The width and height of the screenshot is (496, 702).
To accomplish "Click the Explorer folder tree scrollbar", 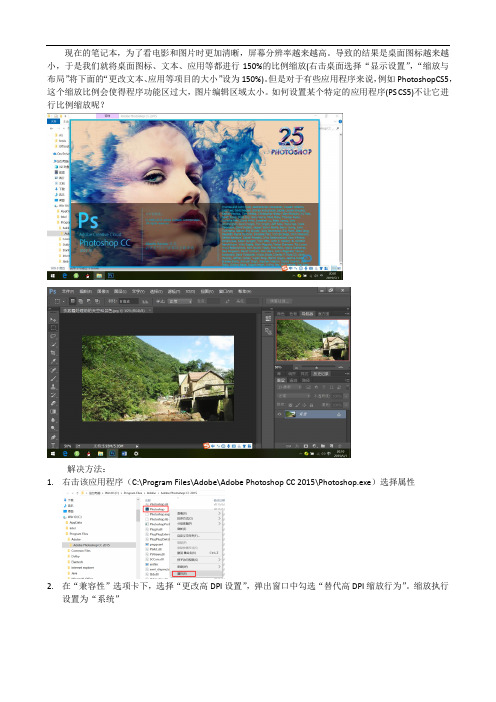I will [x=138, y=515].
